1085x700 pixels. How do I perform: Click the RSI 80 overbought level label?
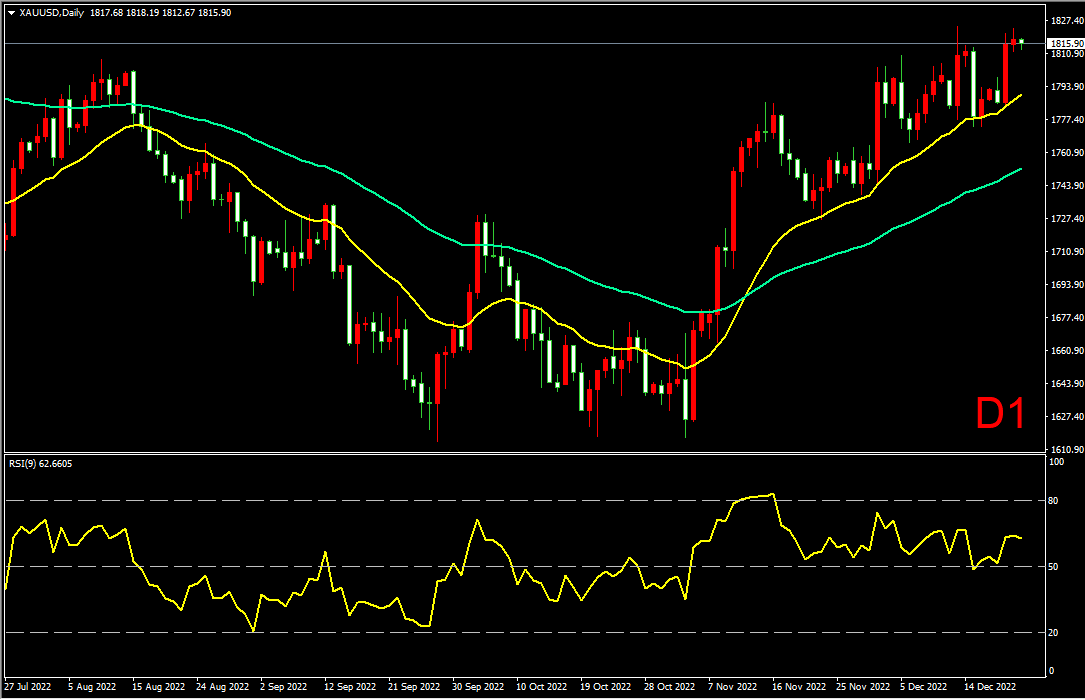[1053, 501]
